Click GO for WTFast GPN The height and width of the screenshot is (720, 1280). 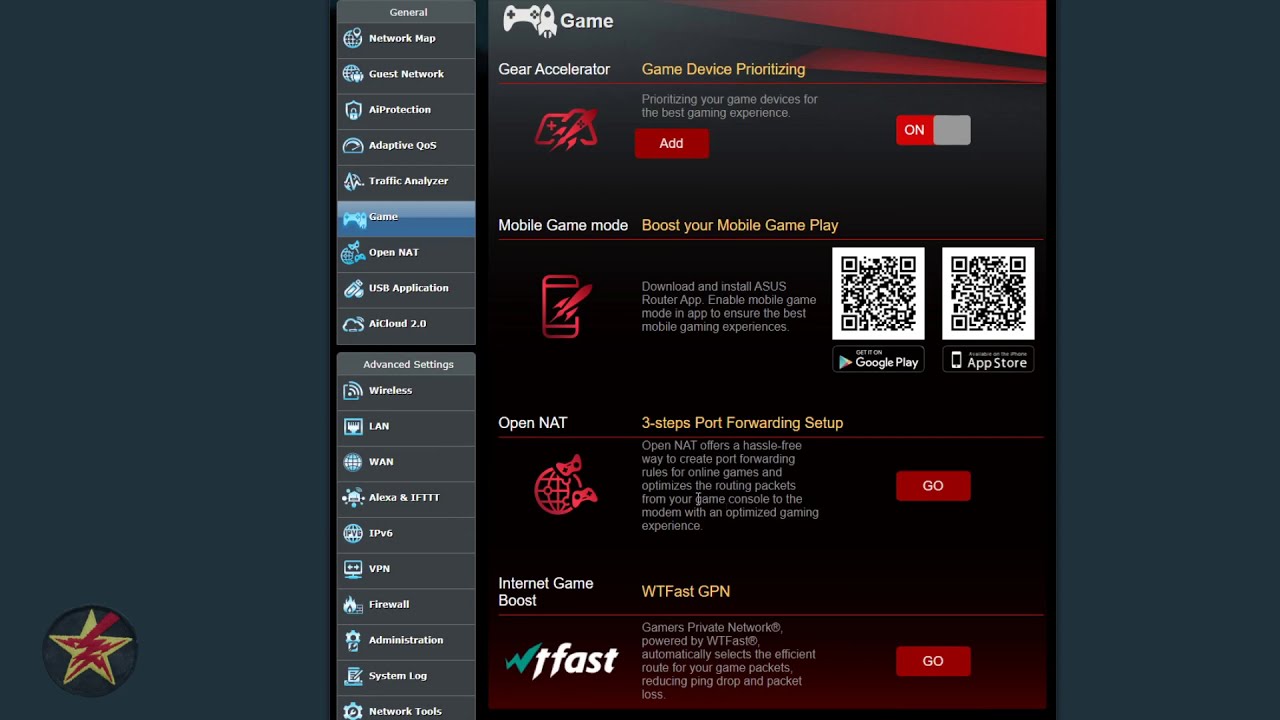pos(933,661)
